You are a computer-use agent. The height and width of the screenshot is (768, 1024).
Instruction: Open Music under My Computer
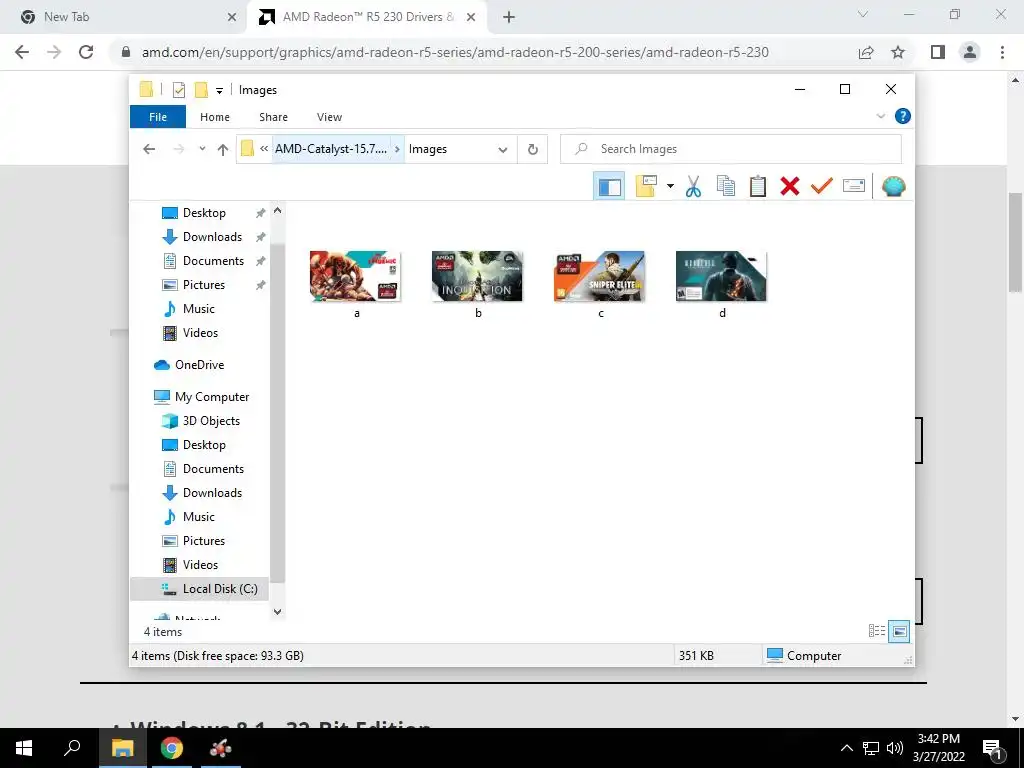(x=199, y=517)
